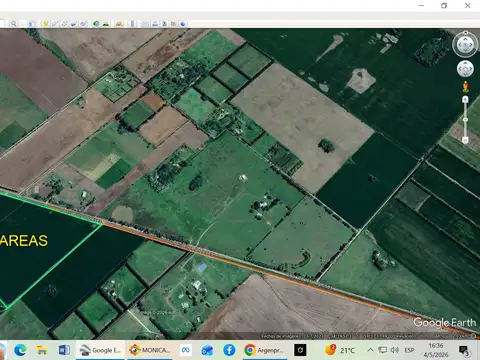
Task: Start the Record a Tour tool
Action: (x=83, y=24)
